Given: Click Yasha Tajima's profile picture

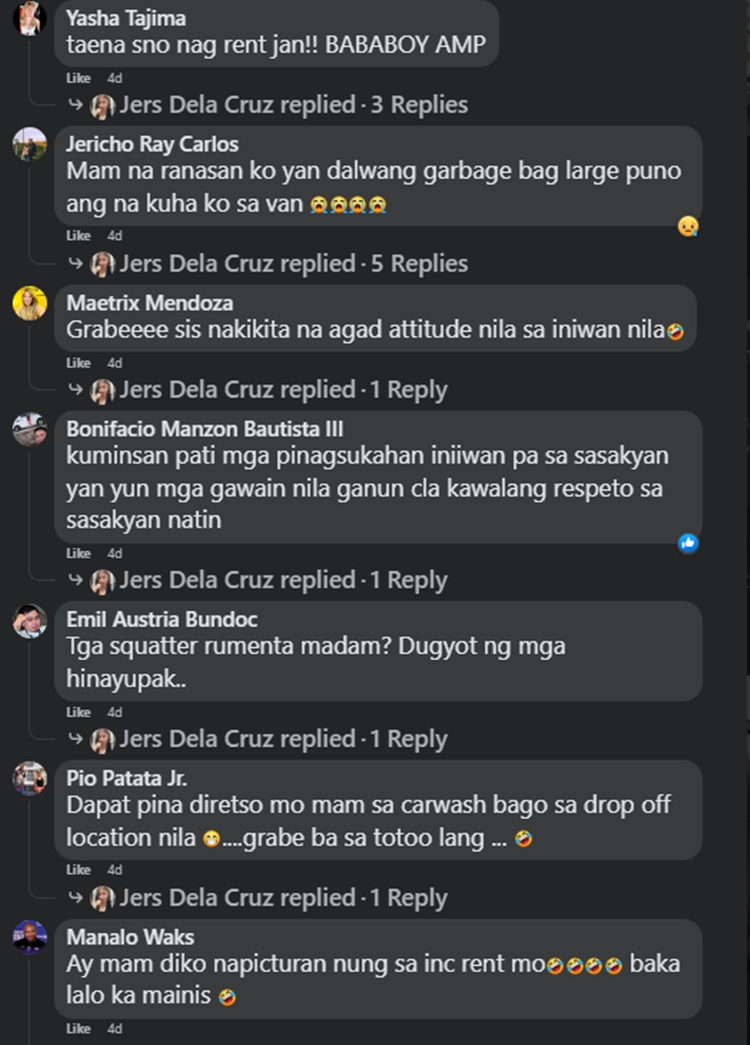Looking at the screenshot, I should [29, 18].
